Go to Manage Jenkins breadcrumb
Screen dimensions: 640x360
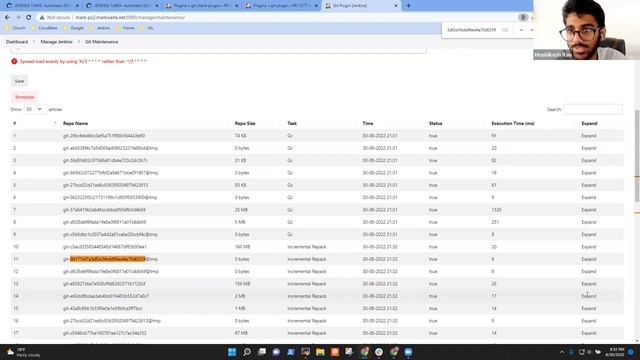56,42
